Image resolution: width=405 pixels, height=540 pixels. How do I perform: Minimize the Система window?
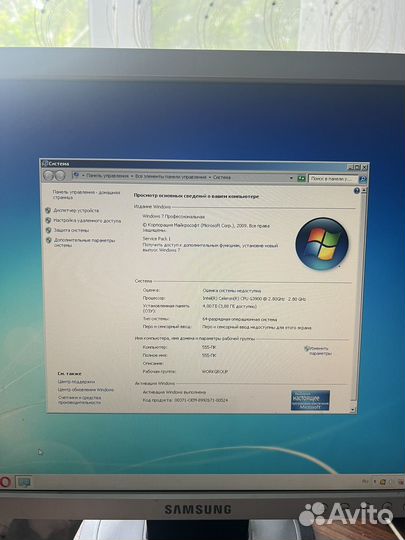click(x=350, y=167)
